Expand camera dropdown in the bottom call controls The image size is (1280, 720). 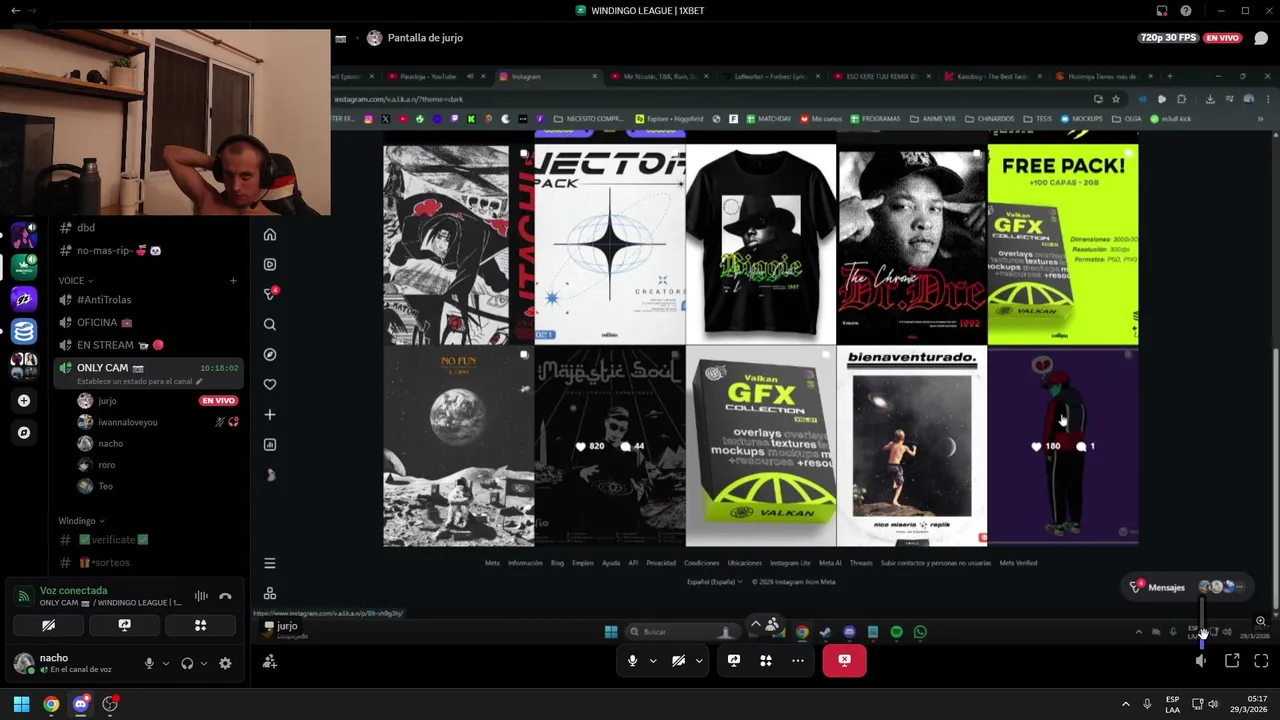pyautogui.click(x=698, y=661)
